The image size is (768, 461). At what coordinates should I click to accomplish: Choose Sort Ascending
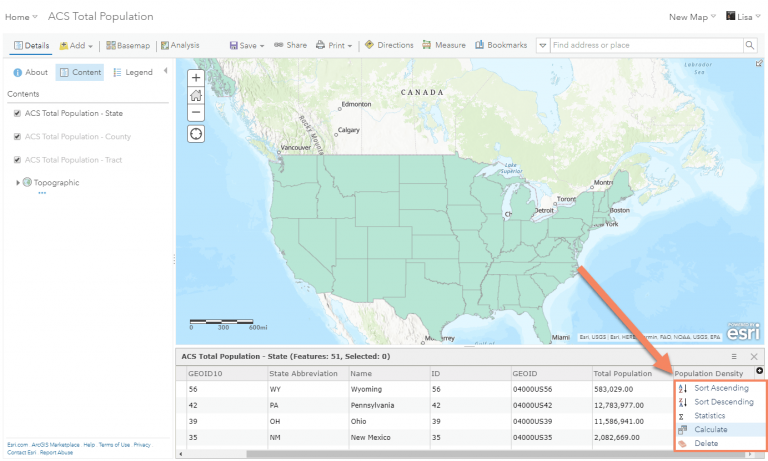720,388
